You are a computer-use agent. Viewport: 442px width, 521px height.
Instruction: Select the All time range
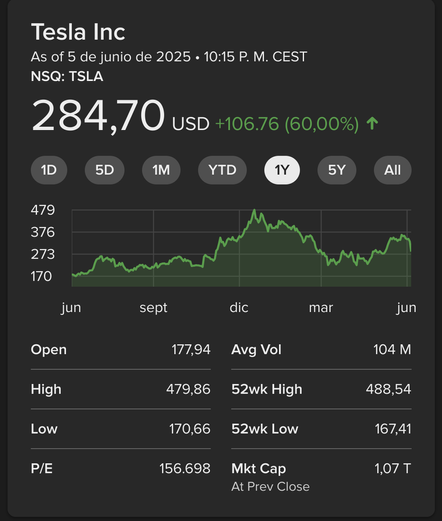pyautogui.click(x=393, y=170)
